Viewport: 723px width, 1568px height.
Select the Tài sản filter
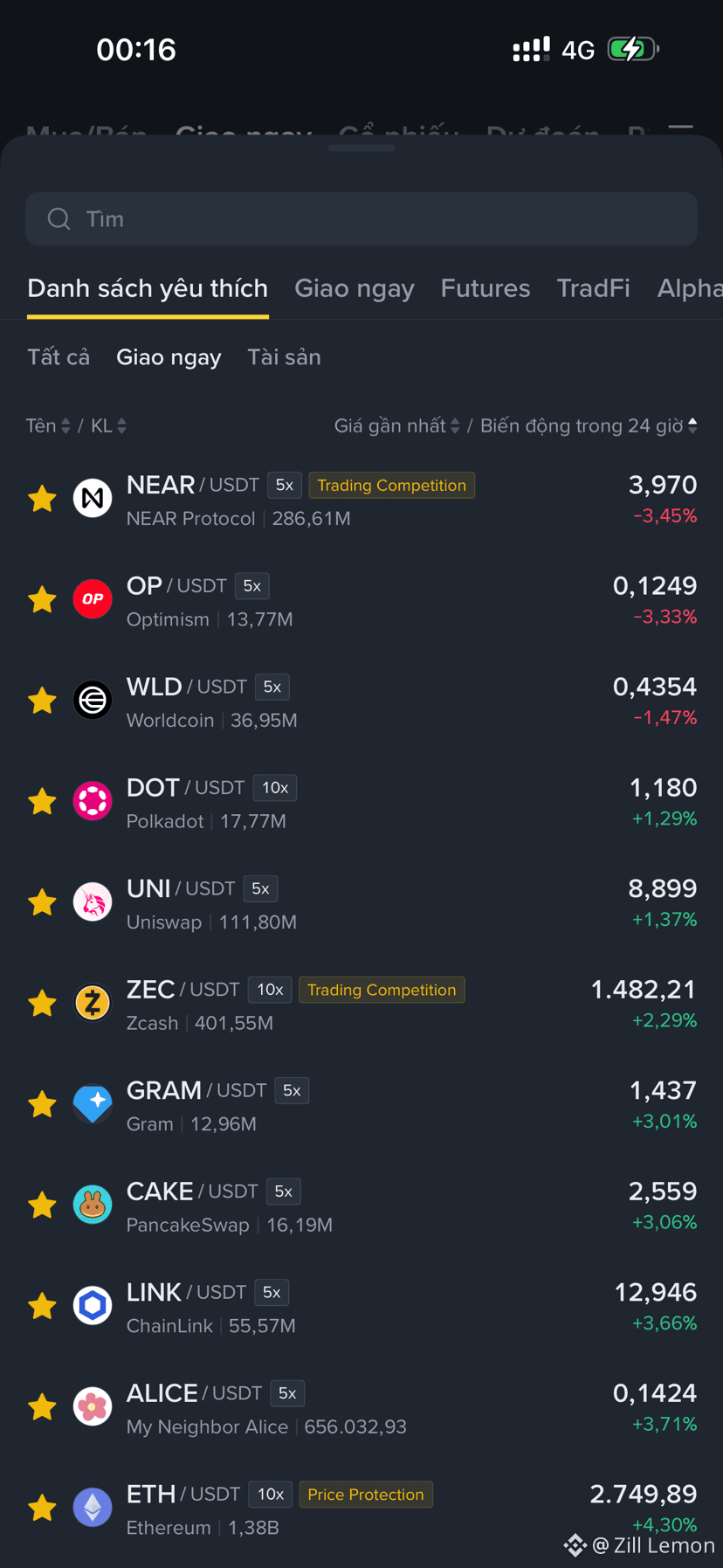284,357
